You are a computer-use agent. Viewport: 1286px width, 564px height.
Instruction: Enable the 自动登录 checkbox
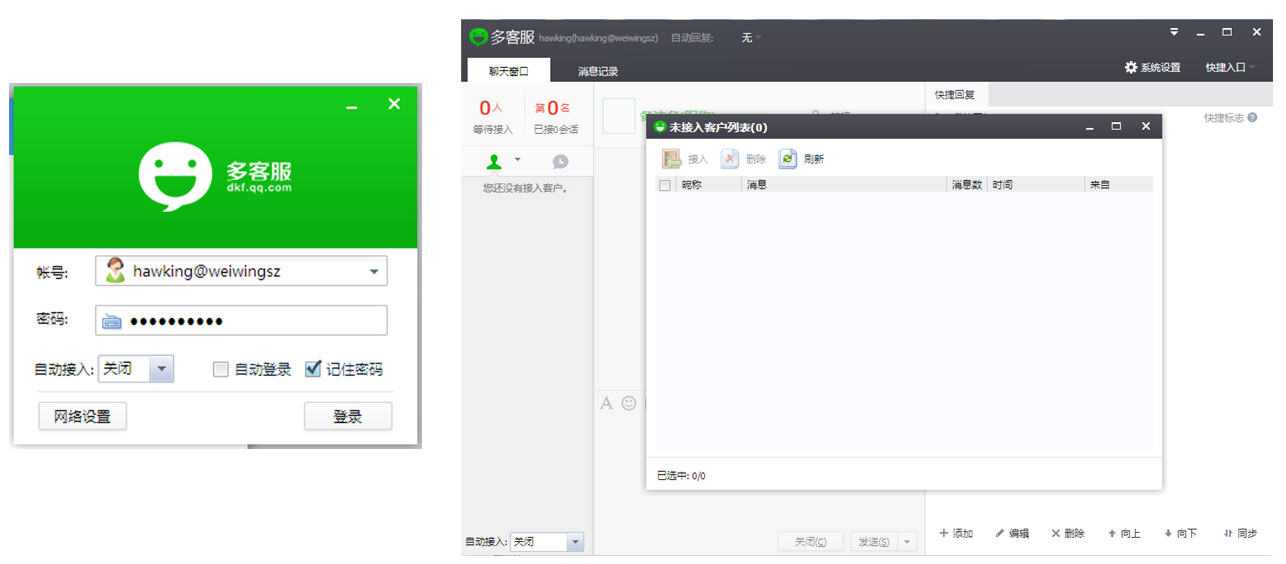click(221, 369)
